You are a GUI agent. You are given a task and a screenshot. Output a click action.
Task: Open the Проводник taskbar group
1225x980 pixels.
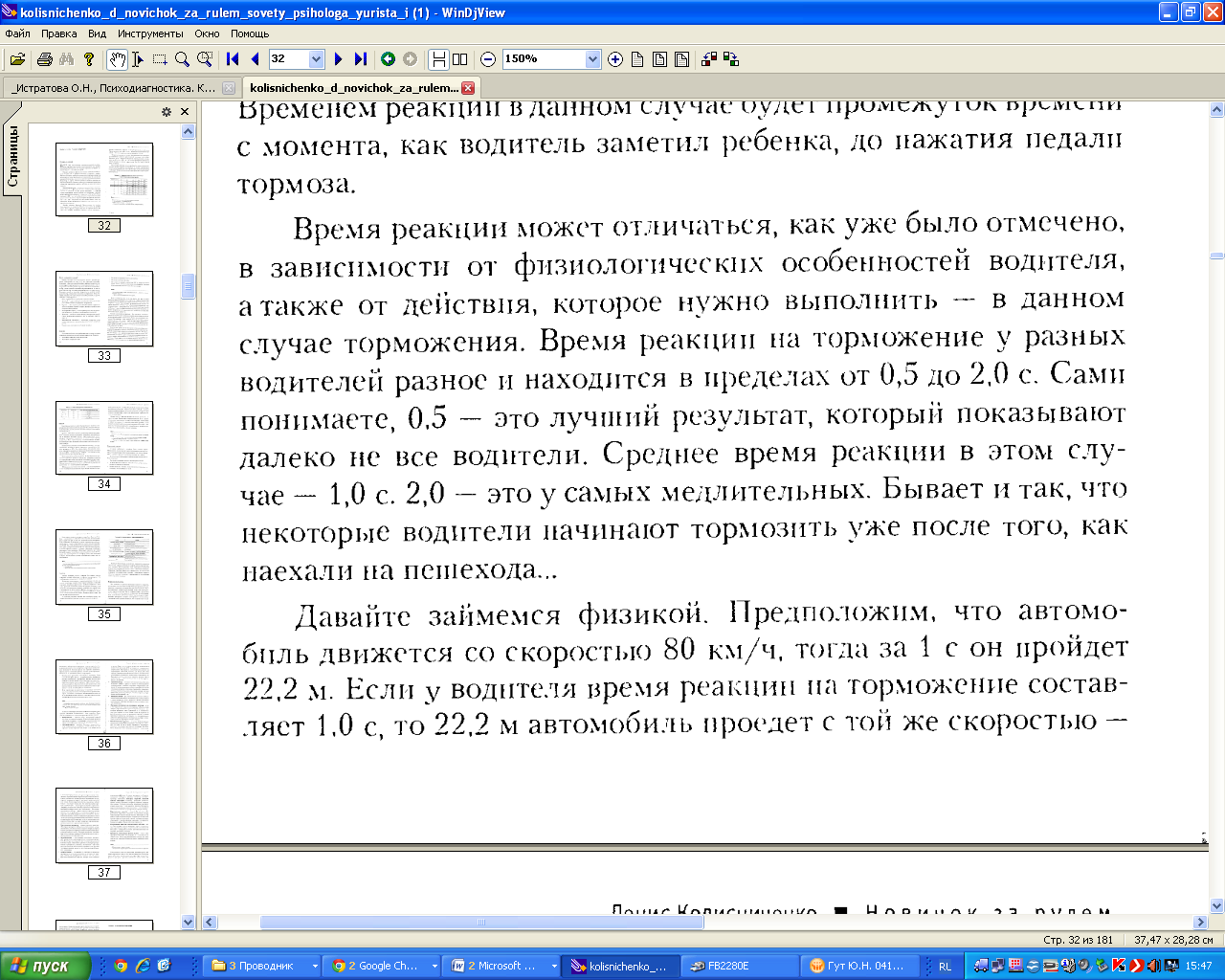pyautogui.click(x=261, y=966)
